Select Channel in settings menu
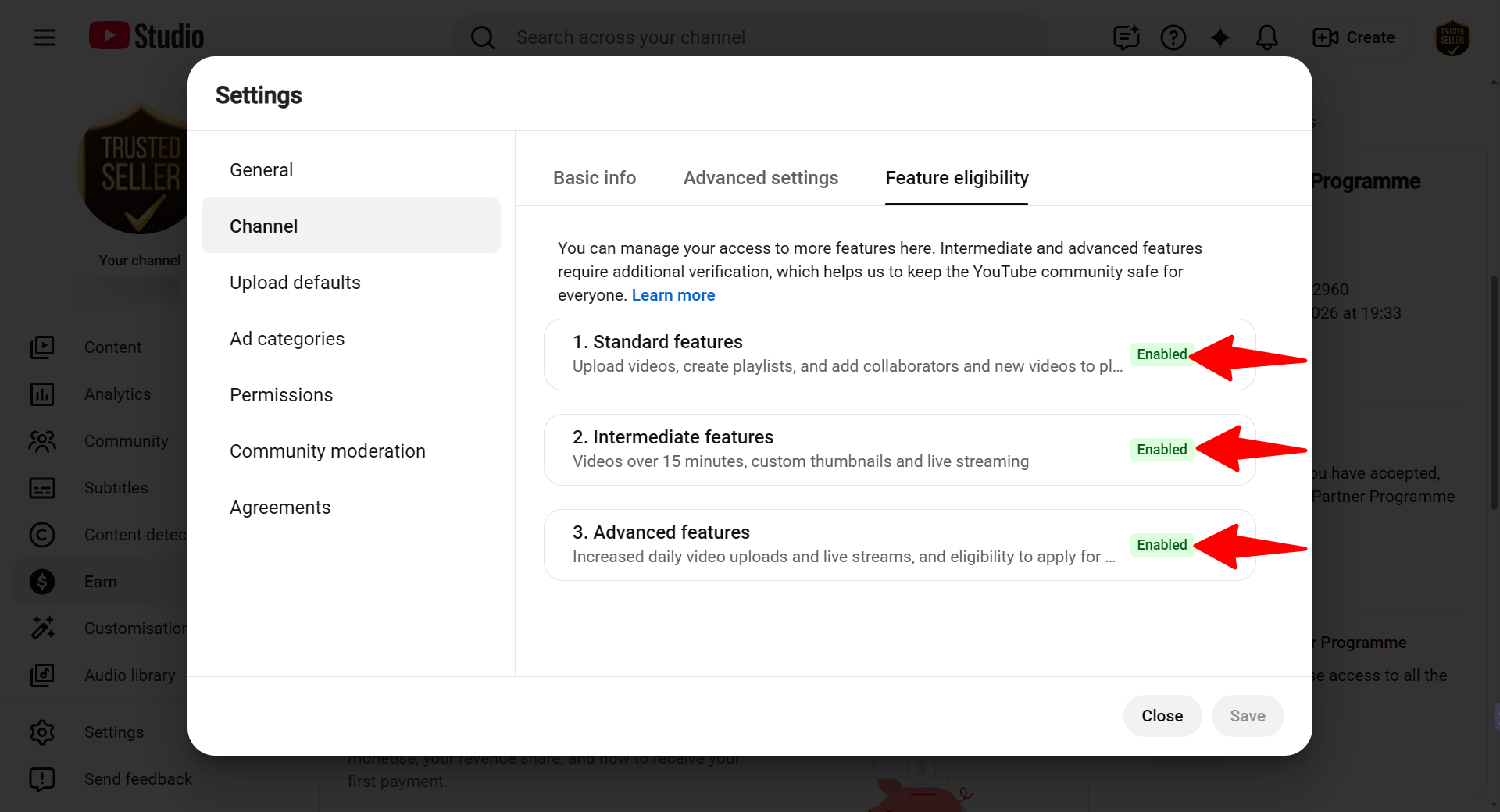Viewport: 1500px width, 812px height. tap(351, 225)
